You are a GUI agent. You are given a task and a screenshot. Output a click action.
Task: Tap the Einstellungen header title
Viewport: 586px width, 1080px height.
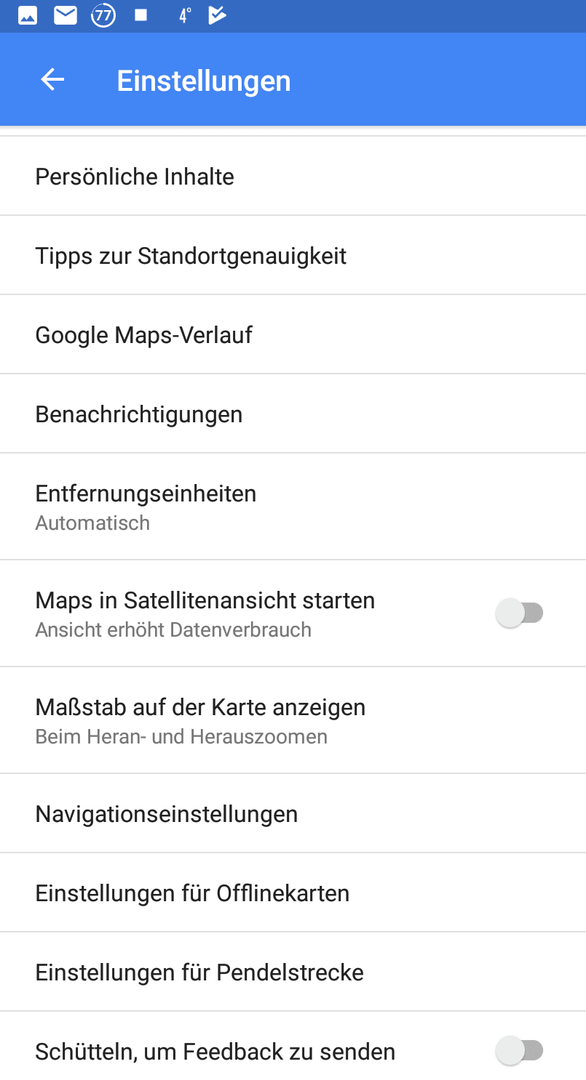click(204, 81)
